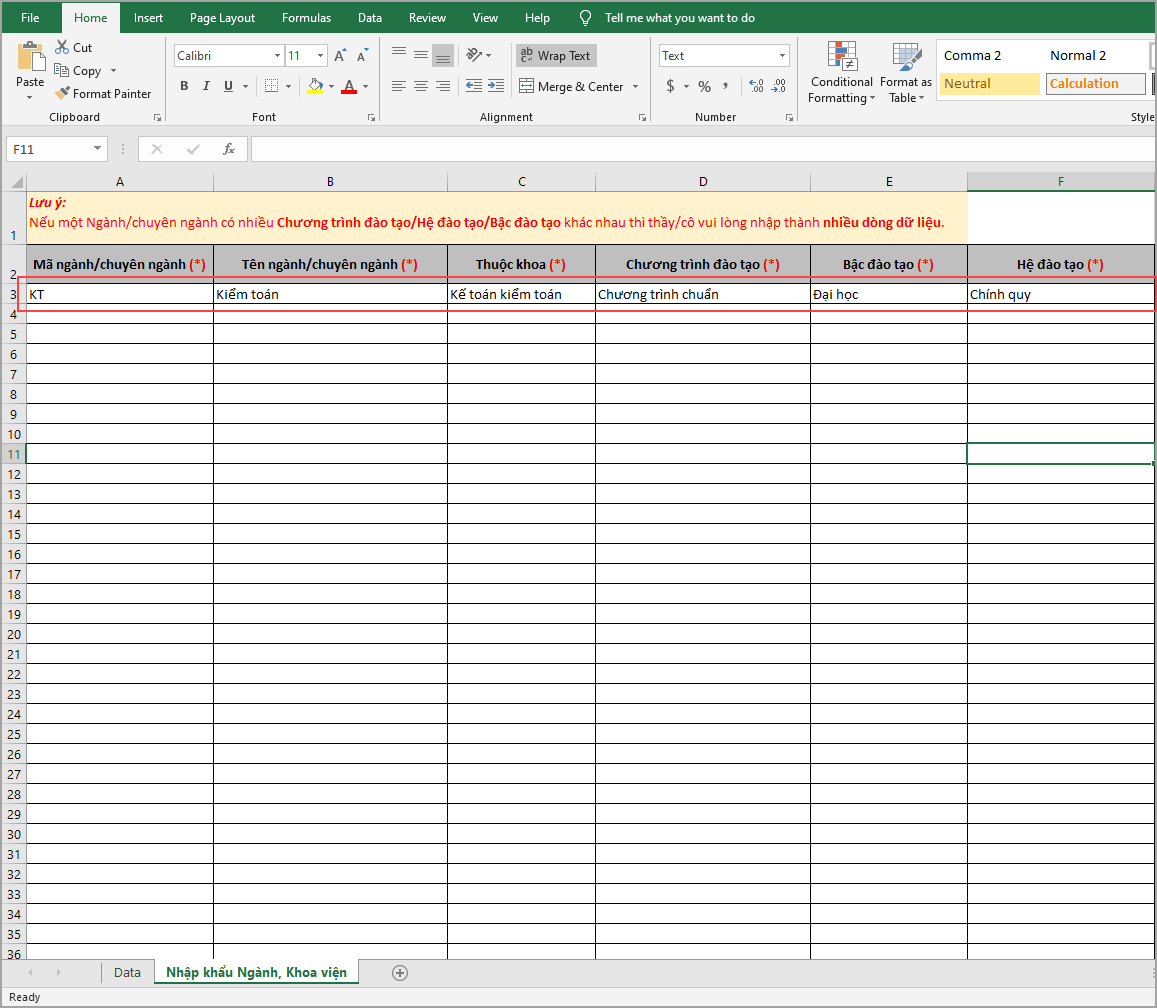Click the Copy icon
This screenshot has height=1008, width=1157.
pos(62,70)
